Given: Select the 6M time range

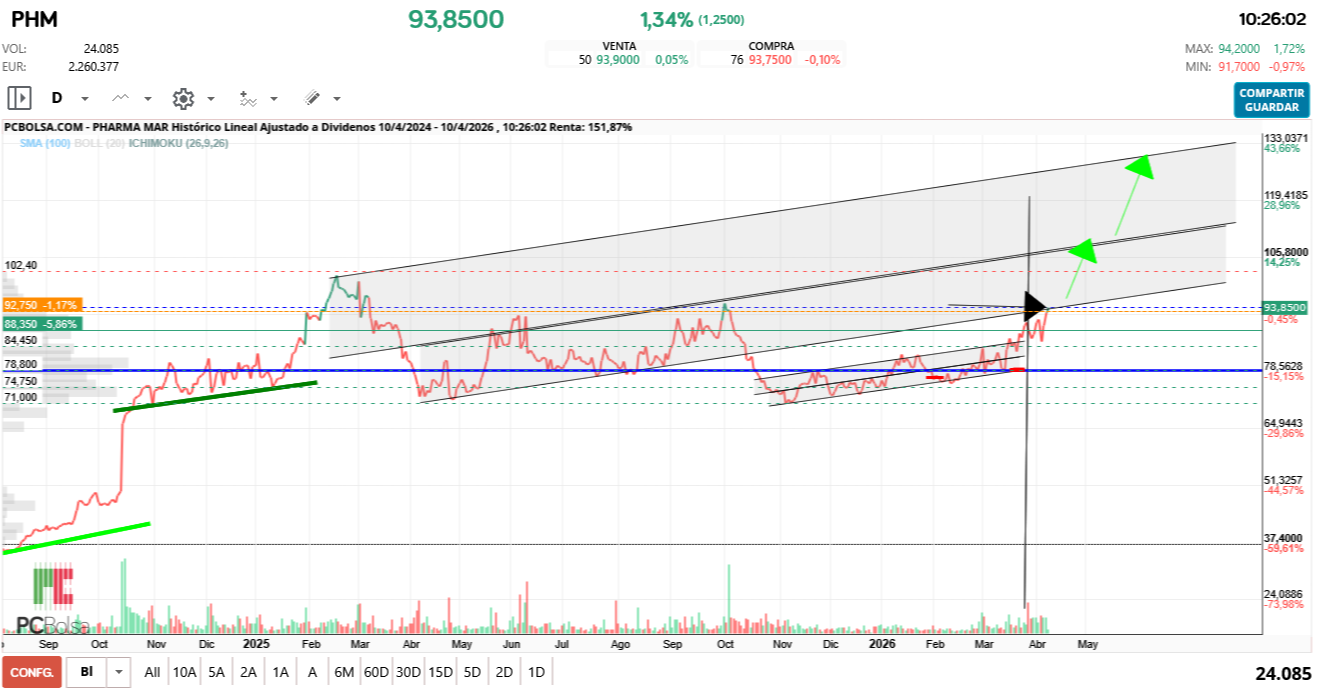Looking at the screenshot, I should click(344, 672).
